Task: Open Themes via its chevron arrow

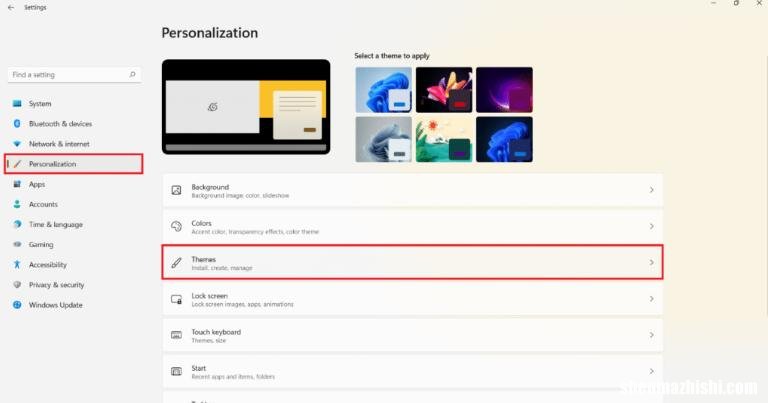Action: click(x=651, y=262)
